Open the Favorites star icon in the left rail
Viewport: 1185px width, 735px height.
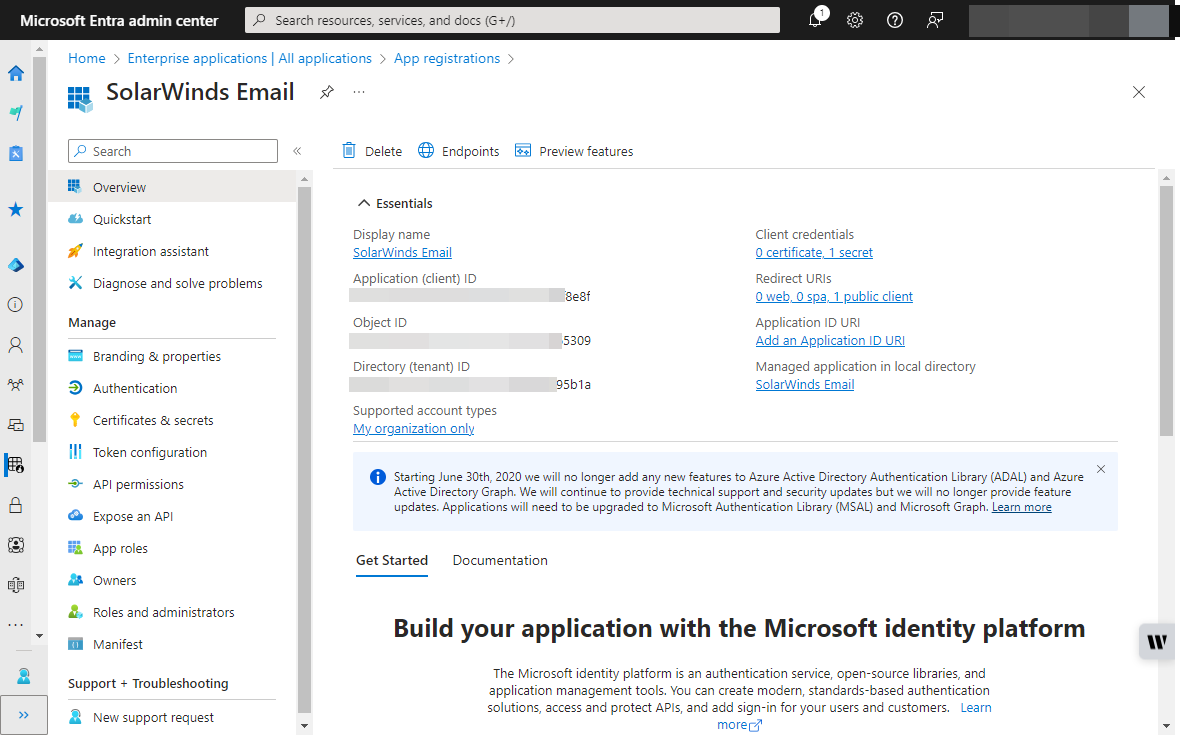pos(16,209)
